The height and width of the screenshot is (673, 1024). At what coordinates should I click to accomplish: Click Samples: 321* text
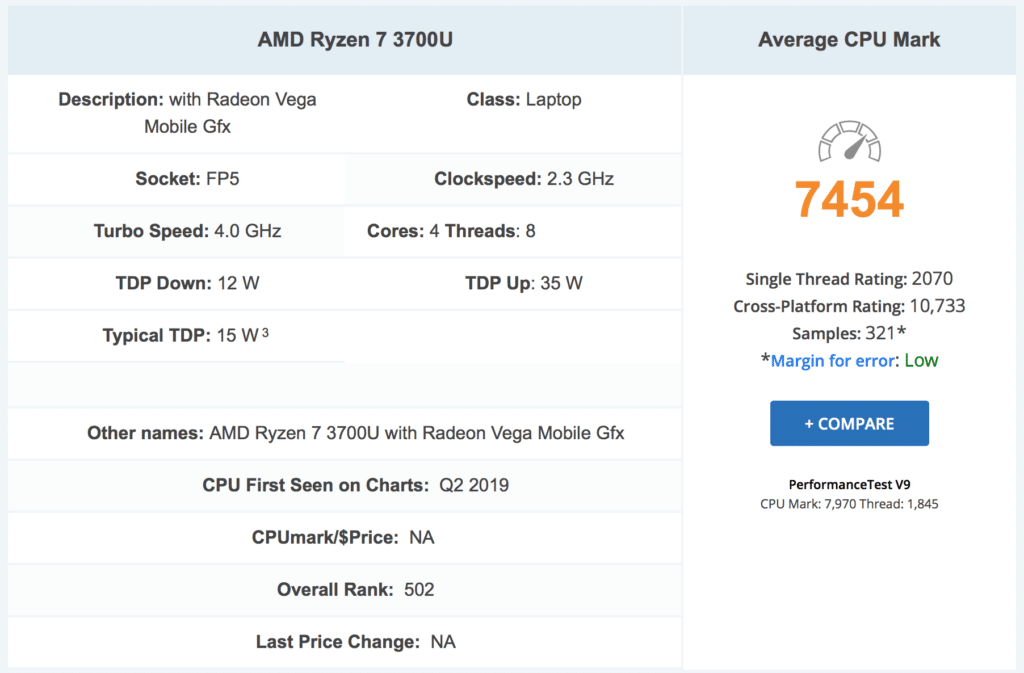pyautogui.click(x=849, y=334)
